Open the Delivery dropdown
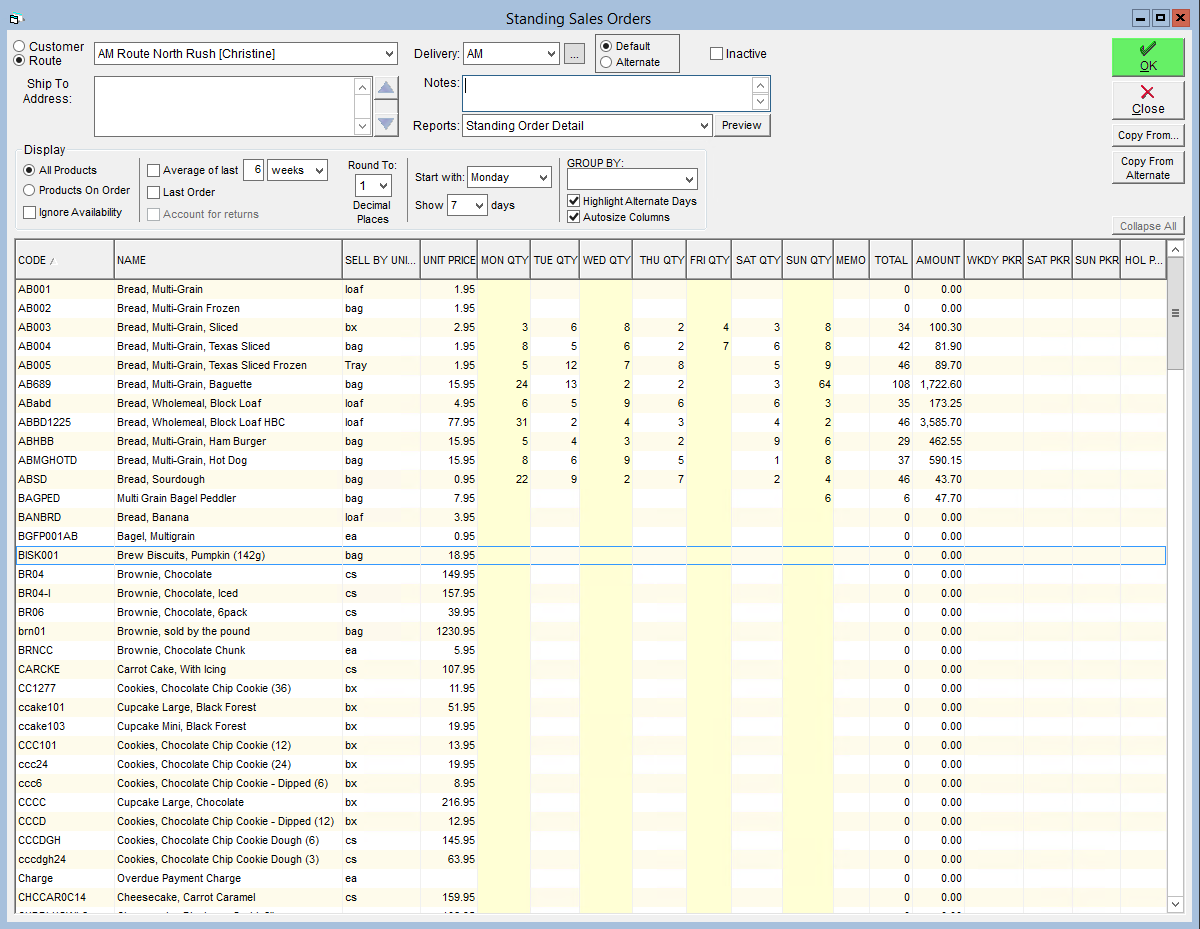 (550, 54)
